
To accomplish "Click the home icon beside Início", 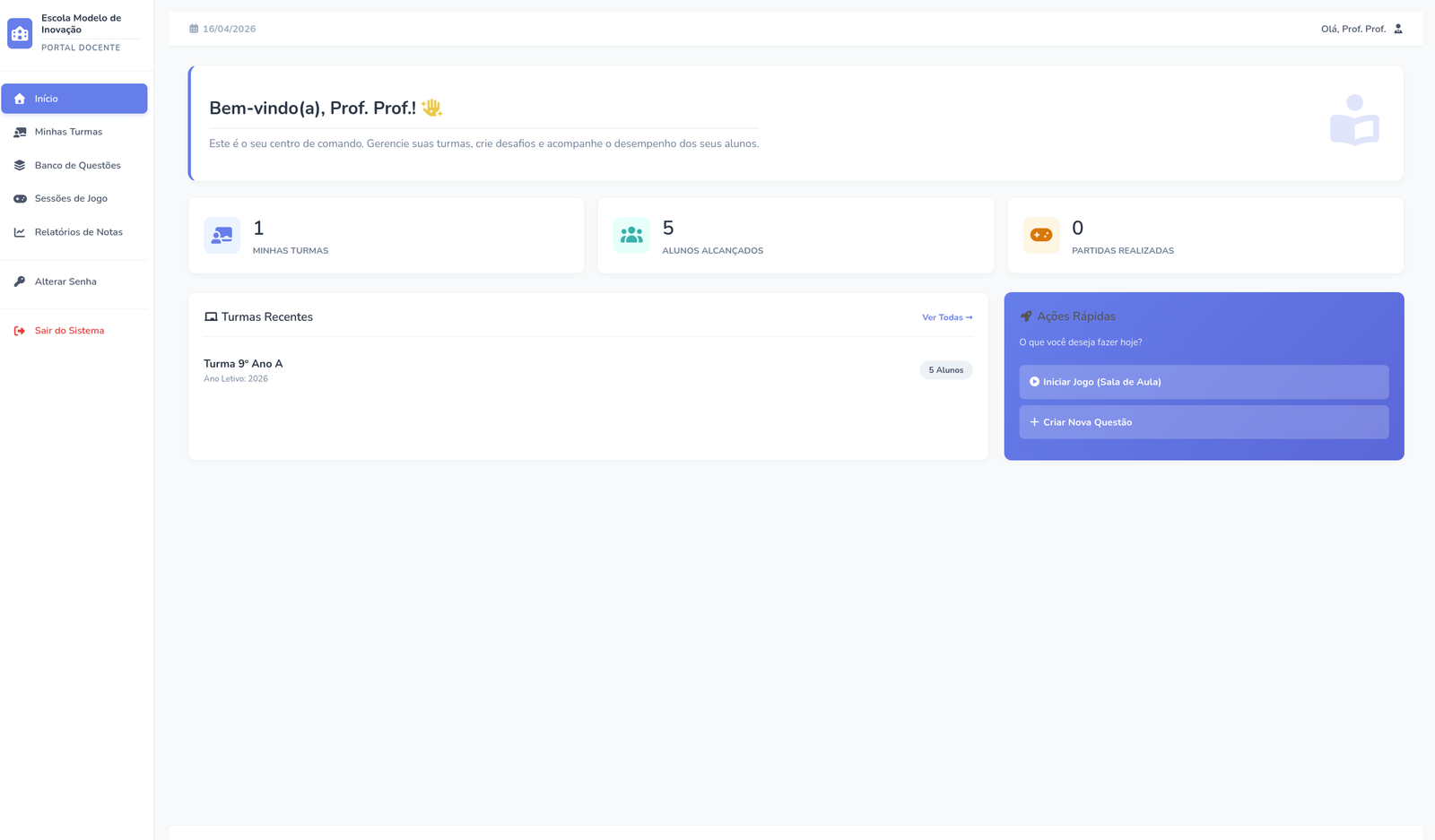I will coord(20,99).
